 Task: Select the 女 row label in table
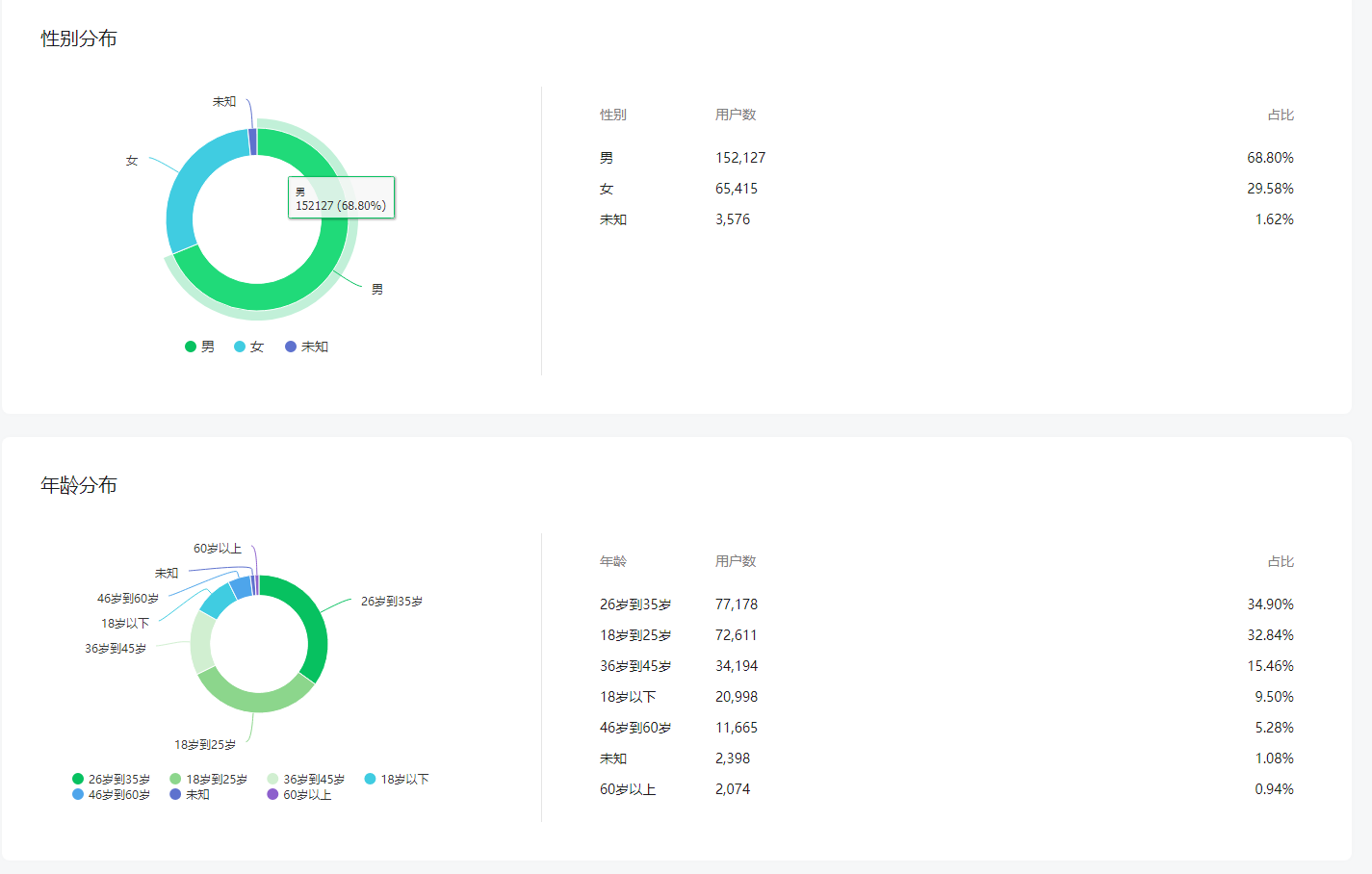coord(607,189)
